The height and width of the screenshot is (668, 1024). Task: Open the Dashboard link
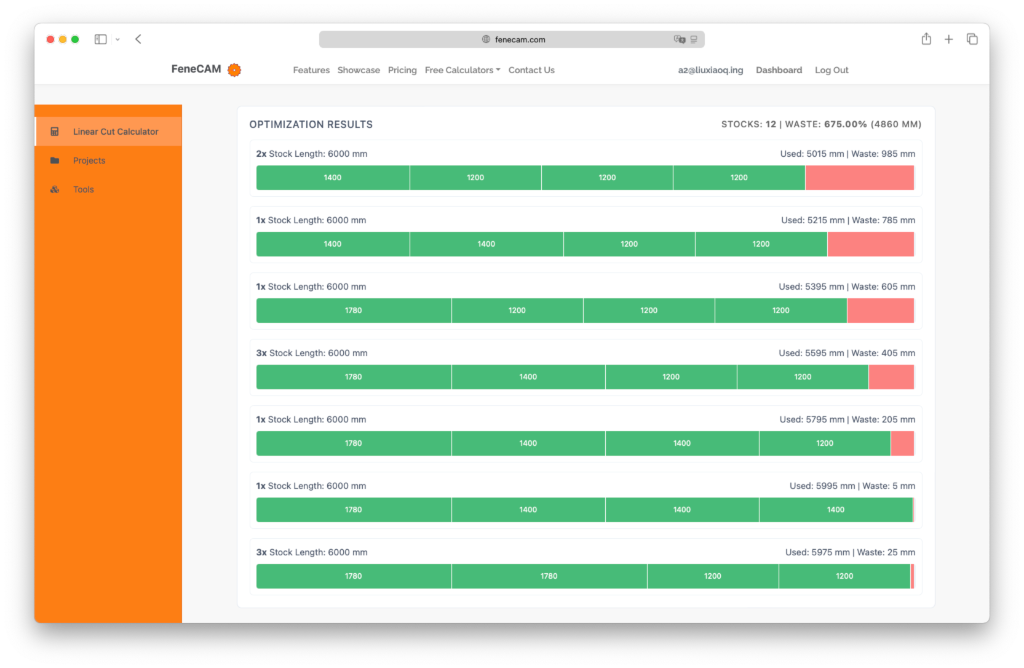coord(778,70)
